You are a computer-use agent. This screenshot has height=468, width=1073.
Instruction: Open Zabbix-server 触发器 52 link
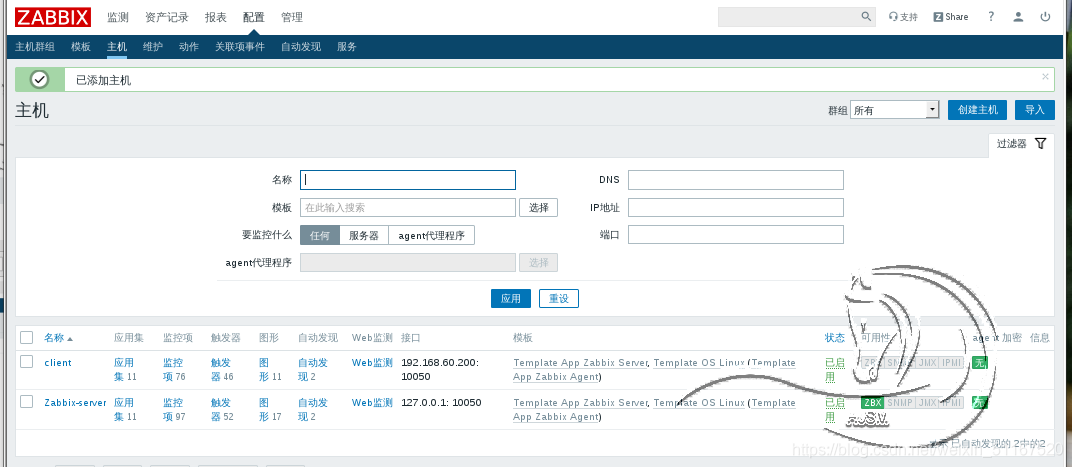222,409
